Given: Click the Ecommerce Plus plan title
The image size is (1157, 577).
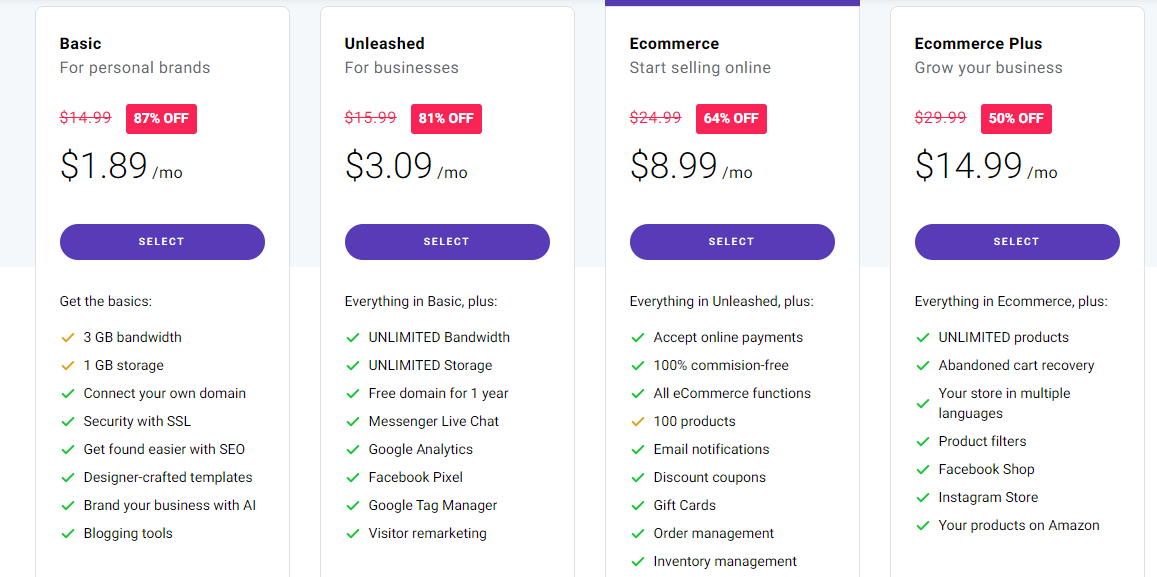Looking at the screenshot, I should coord(978,44).
